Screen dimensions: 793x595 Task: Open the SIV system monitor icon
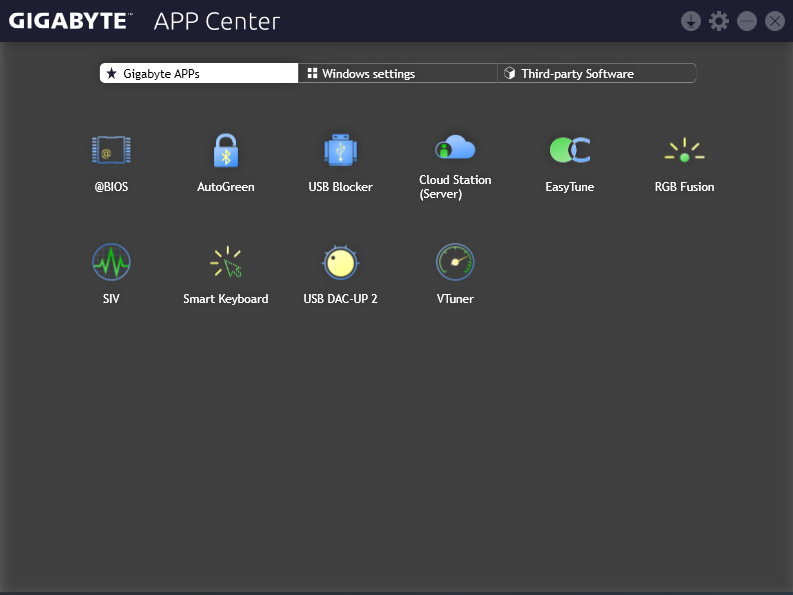[x=111, y=262]
